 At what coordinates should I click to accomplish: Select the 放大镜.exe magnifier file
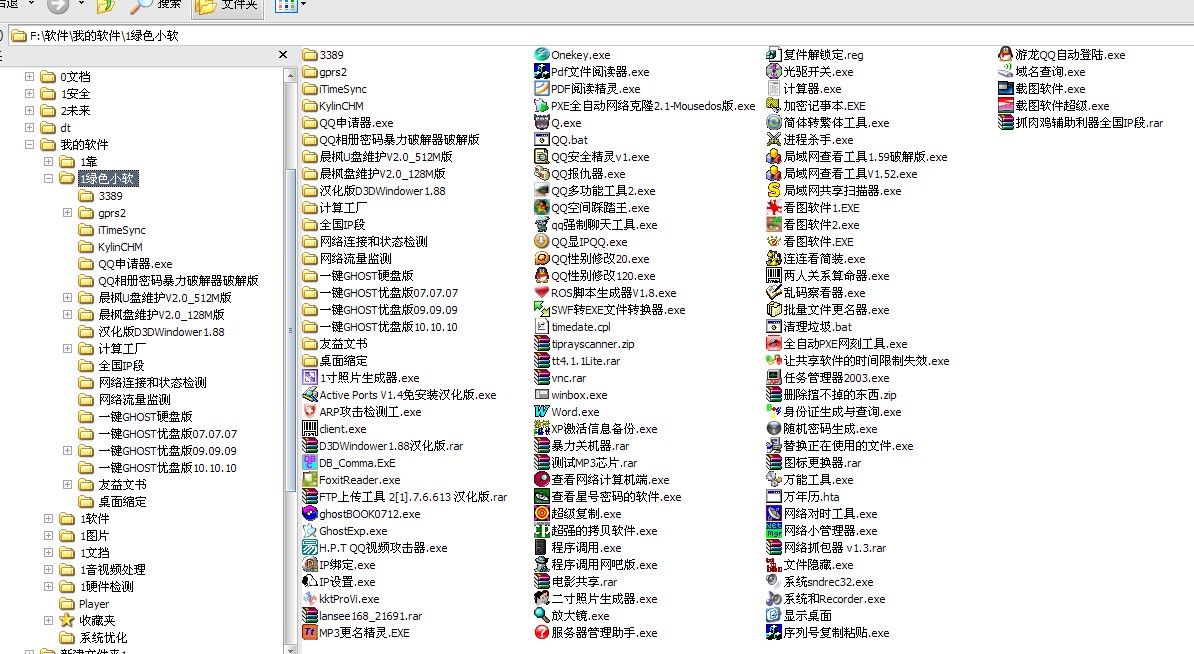point(579,616)
